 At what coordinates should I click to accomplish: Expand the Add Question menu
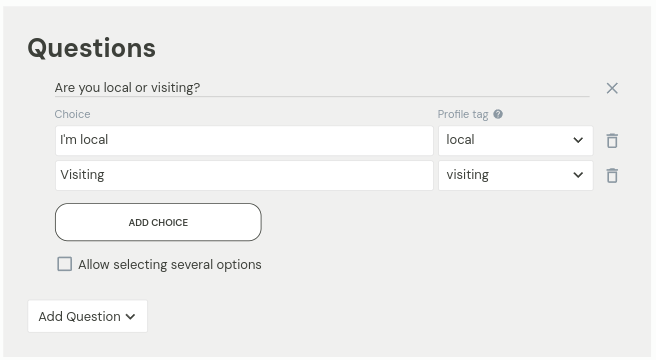(87, 316)
